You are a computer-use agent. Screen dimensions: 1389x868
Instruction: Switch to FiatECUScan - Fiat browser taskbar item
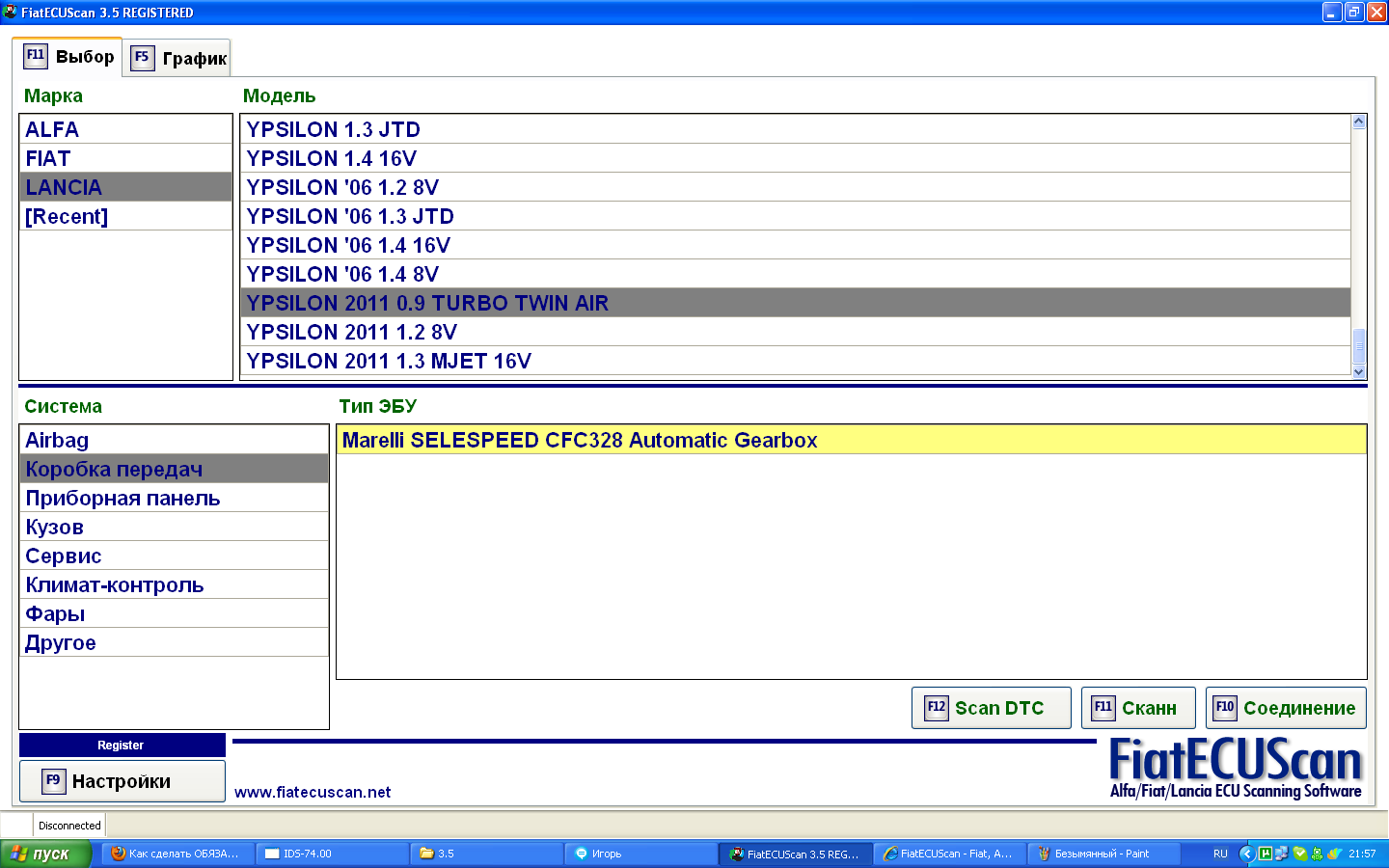tap(950, 854)
